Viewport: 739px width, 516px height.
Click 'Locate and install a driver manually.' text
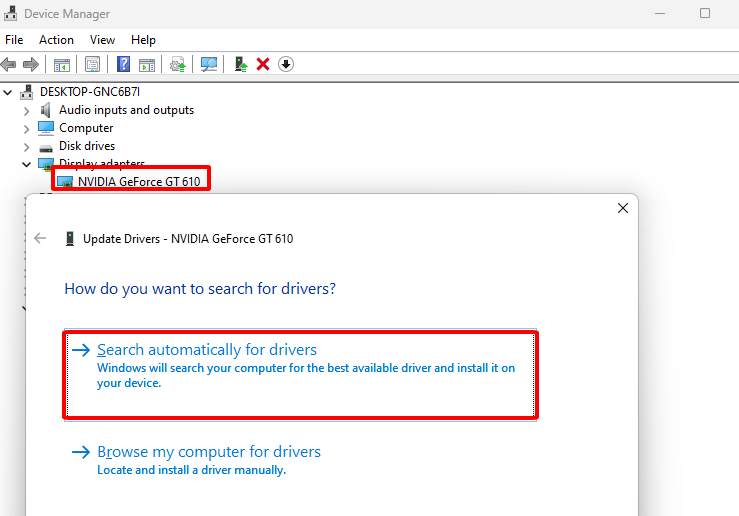pyautogui.click(x=191, y=470)
